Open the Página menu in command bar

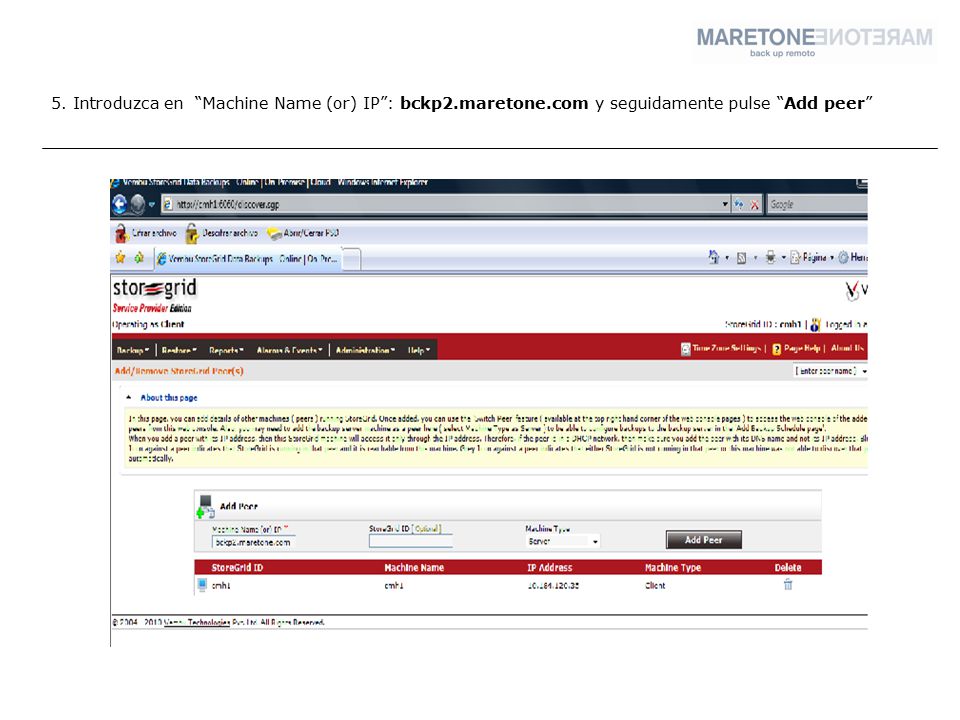pyautogui.click(x=811, y=258)
